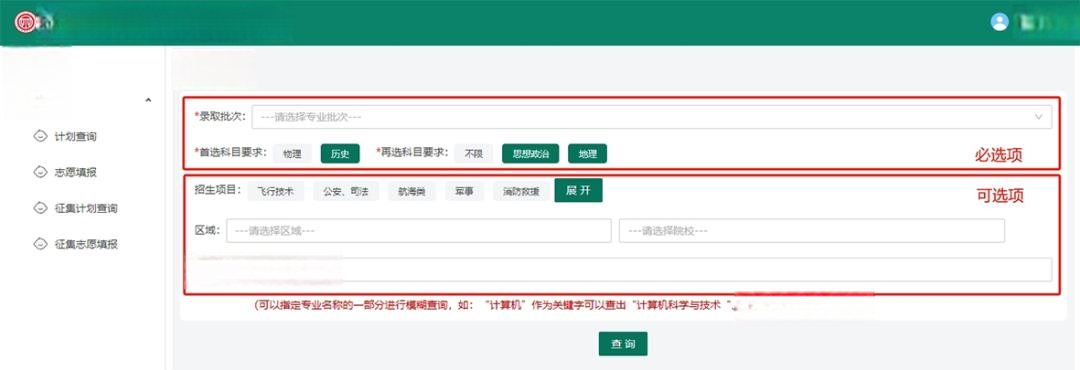Collapse the sidebar menu chevron
Viewport: 1080px width, 370px height.
(148, 101)
